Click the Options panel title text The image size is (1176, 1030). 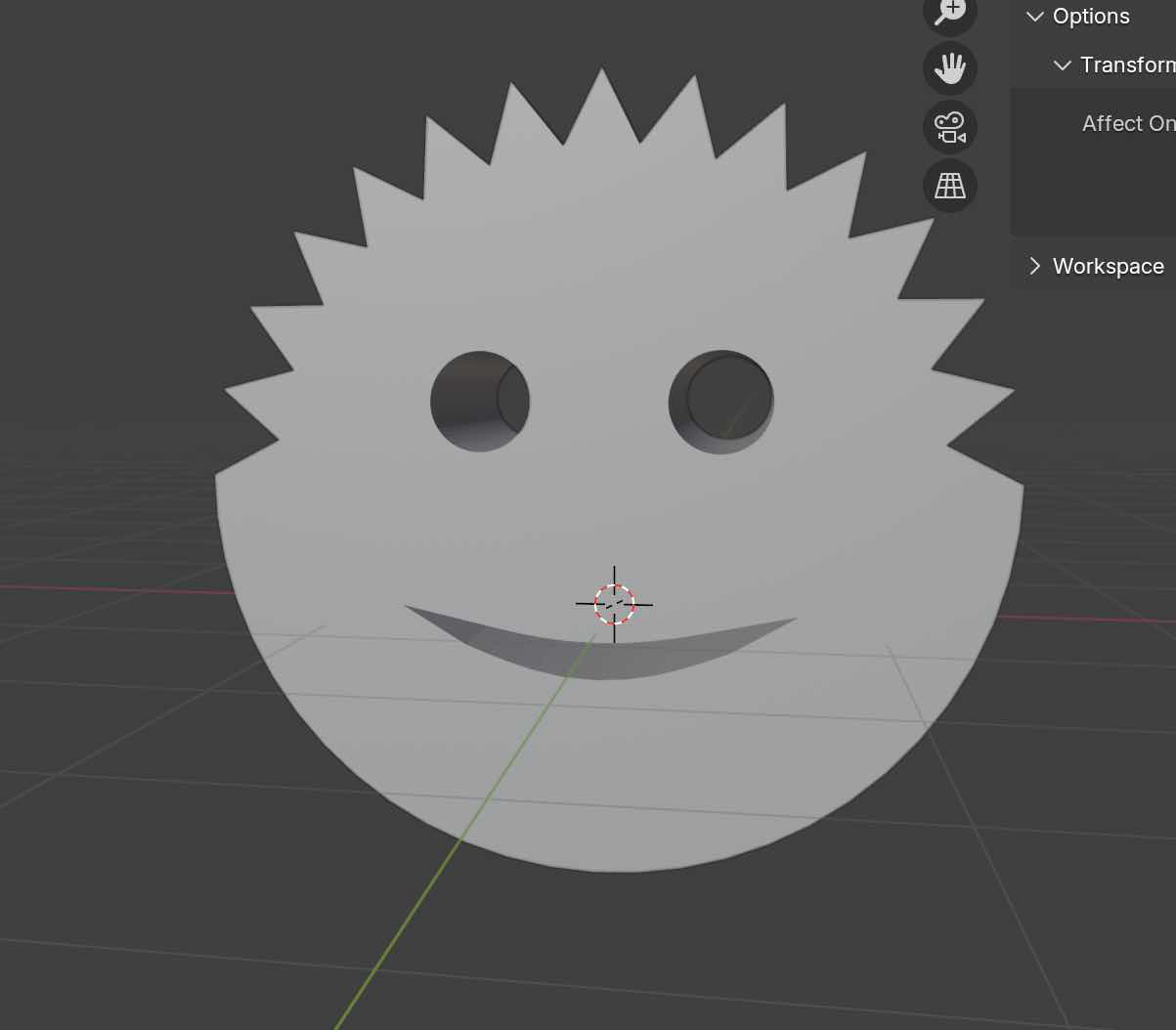coord(1091,17)
